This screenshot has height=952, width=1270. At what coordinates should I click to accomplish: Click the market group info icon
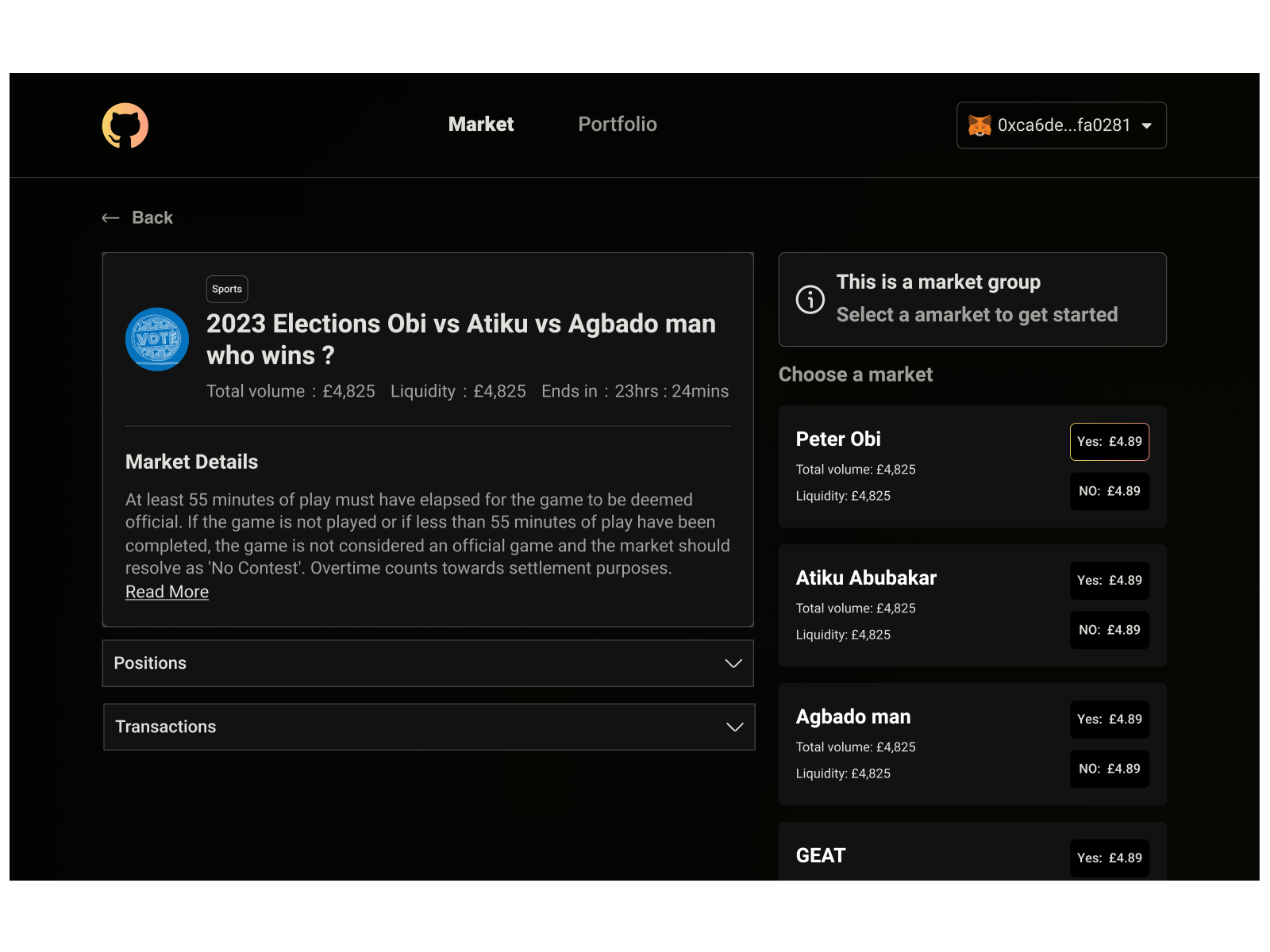810,299
